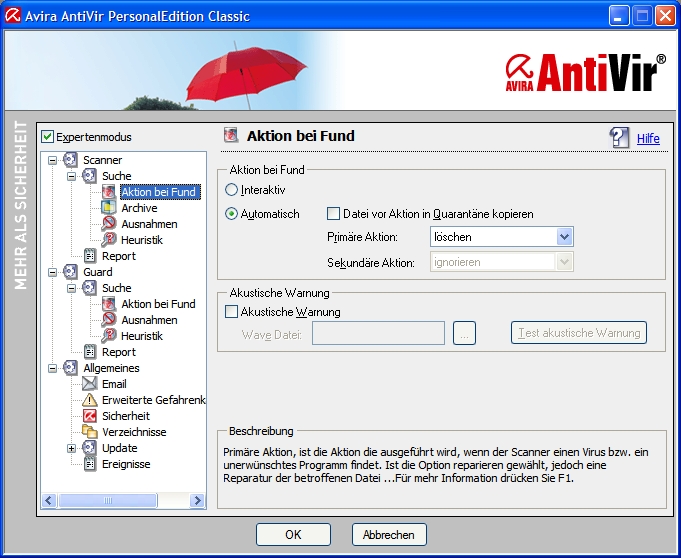The image size is (681, 558).
Task: Click the Aktion bei Fund icon under Guard
Action: click(109, 304)
